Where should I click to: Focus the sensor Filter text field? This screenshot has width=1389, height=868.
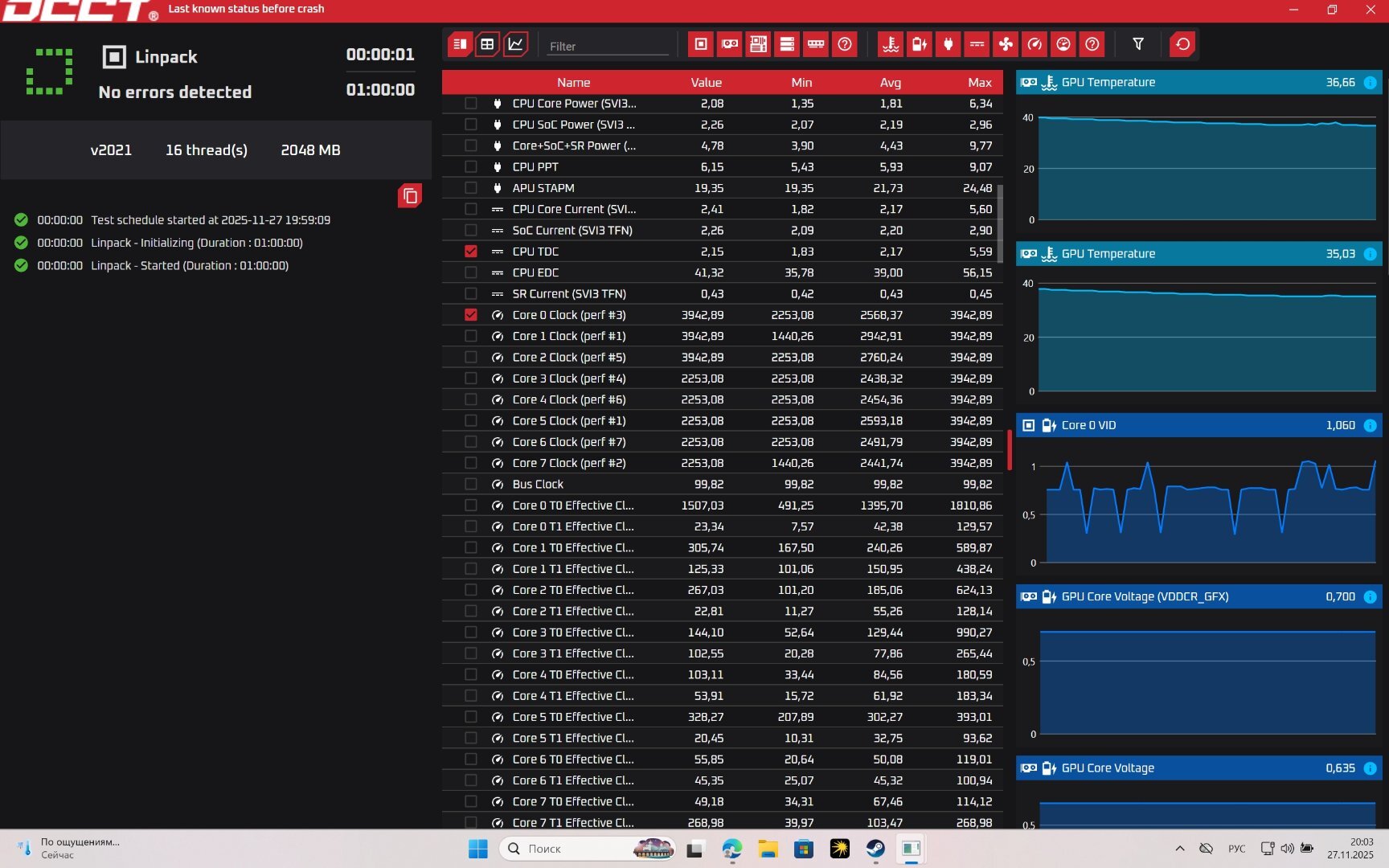[x=607, y=46]
